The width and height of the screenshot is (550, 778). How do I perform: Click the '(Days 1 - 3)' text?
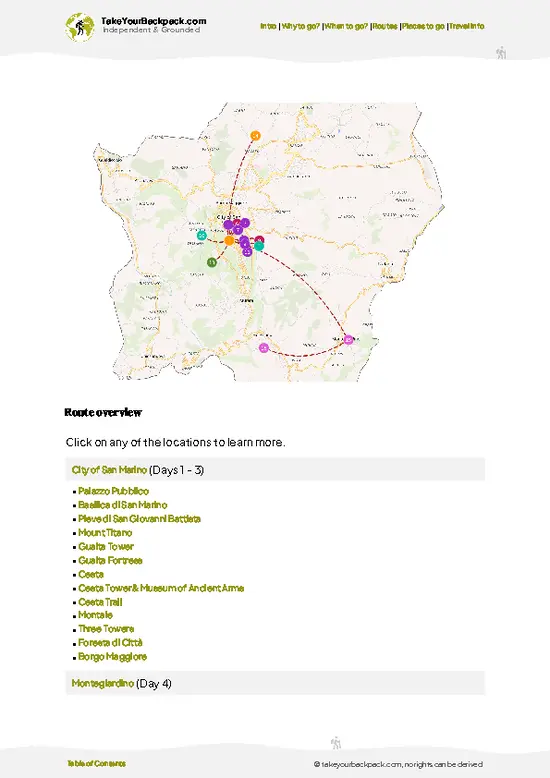pos(176,470)
